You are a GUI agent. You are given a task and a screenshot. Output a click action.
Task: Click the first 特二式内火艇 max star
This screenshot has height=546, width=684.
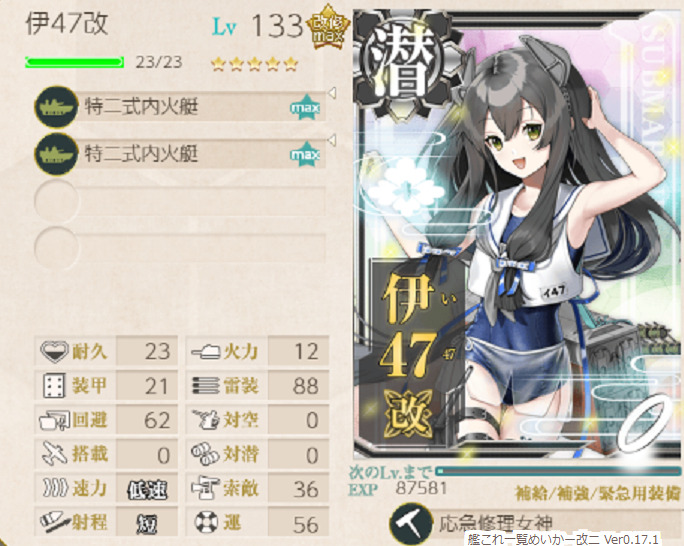(306, 107)
